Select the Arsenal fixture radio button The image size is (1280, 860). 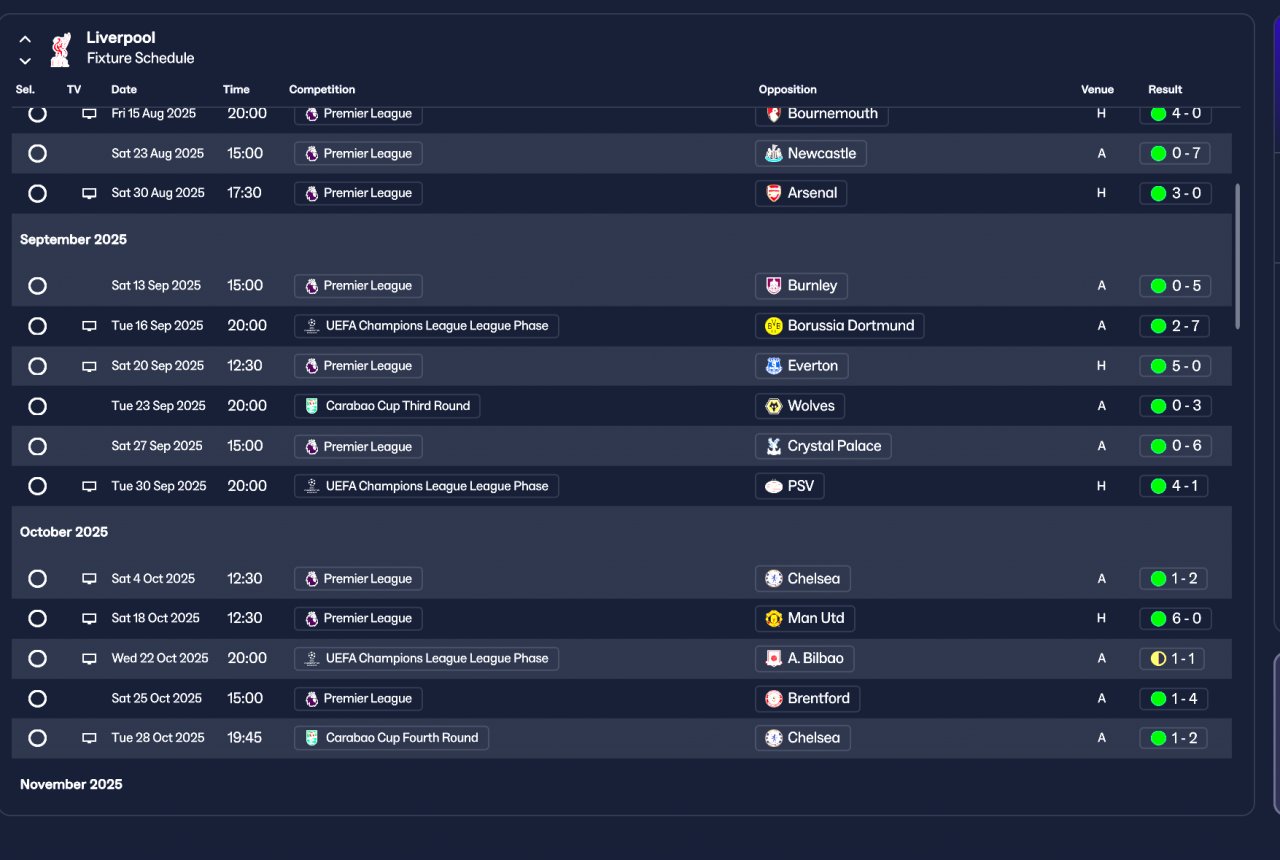[x=37, y=193]
